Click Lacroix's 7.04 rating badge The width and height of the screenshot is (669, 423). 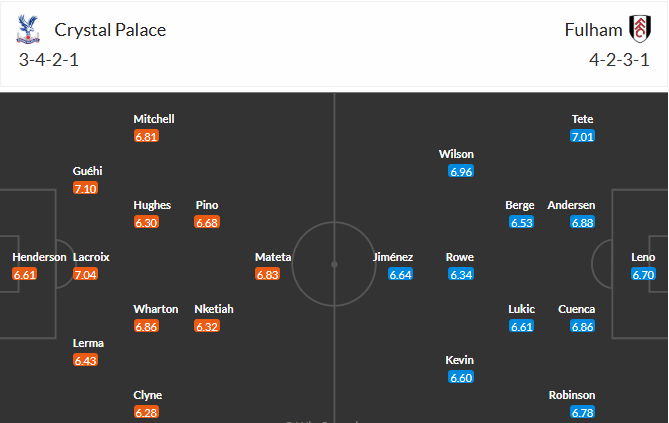[x=85, y=274]
